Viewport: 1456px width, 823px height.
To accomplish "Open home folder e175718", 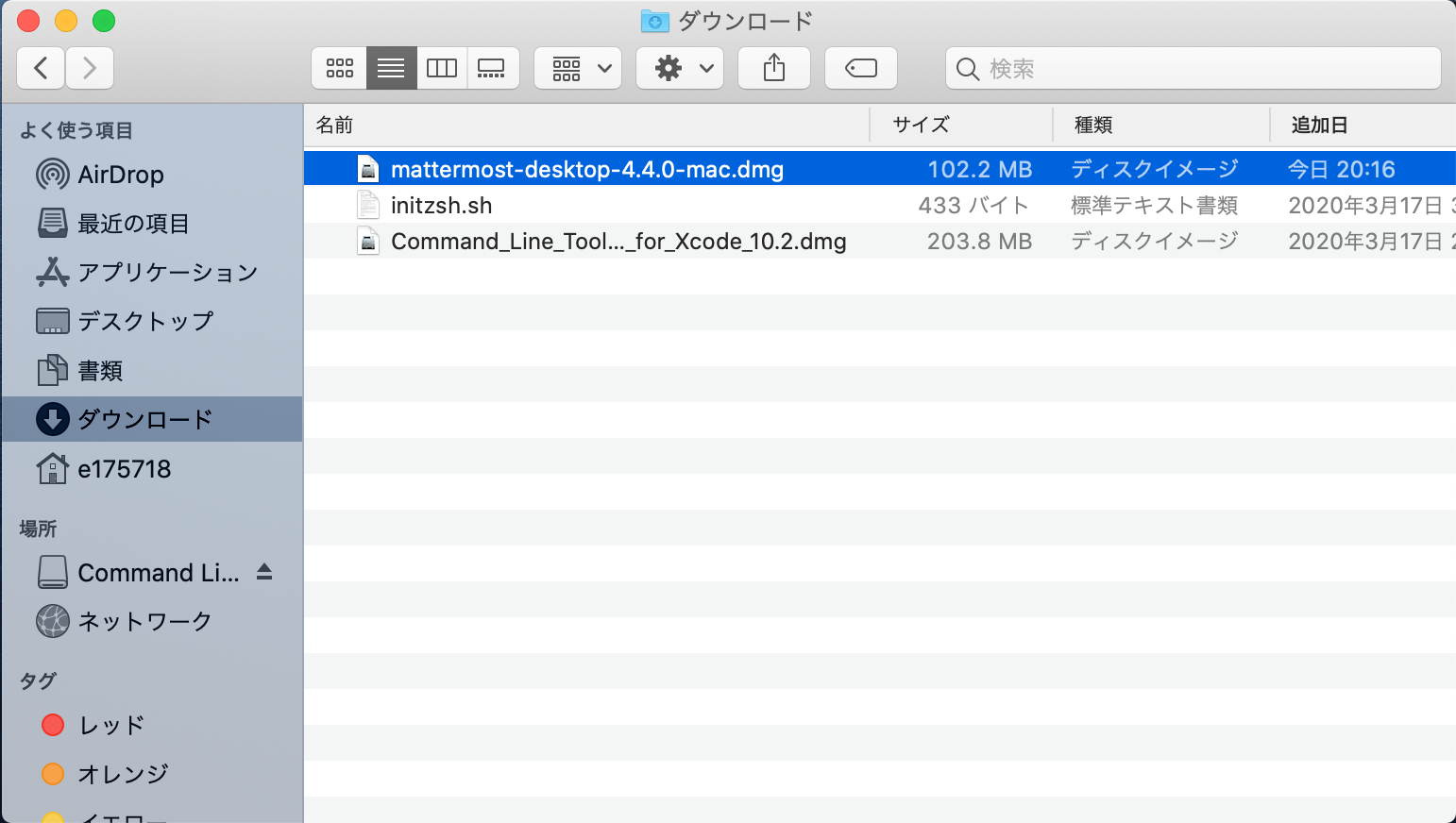I will pyautogui.click(x=151, y=469).
